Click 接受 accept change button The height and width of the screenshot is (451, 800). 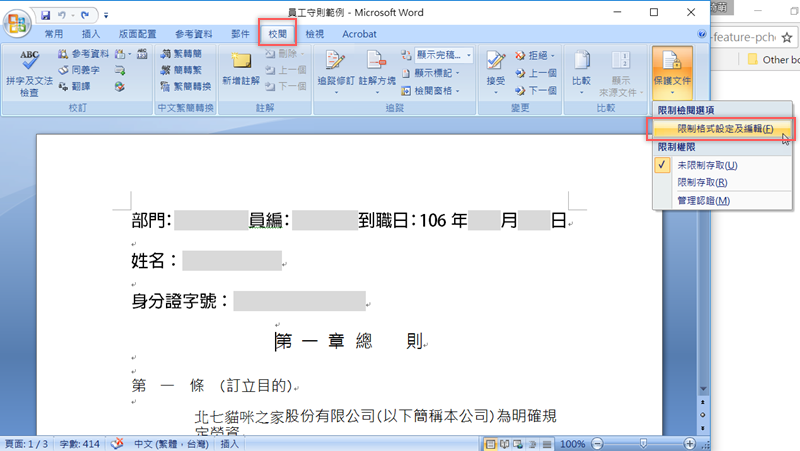(495, 72)
